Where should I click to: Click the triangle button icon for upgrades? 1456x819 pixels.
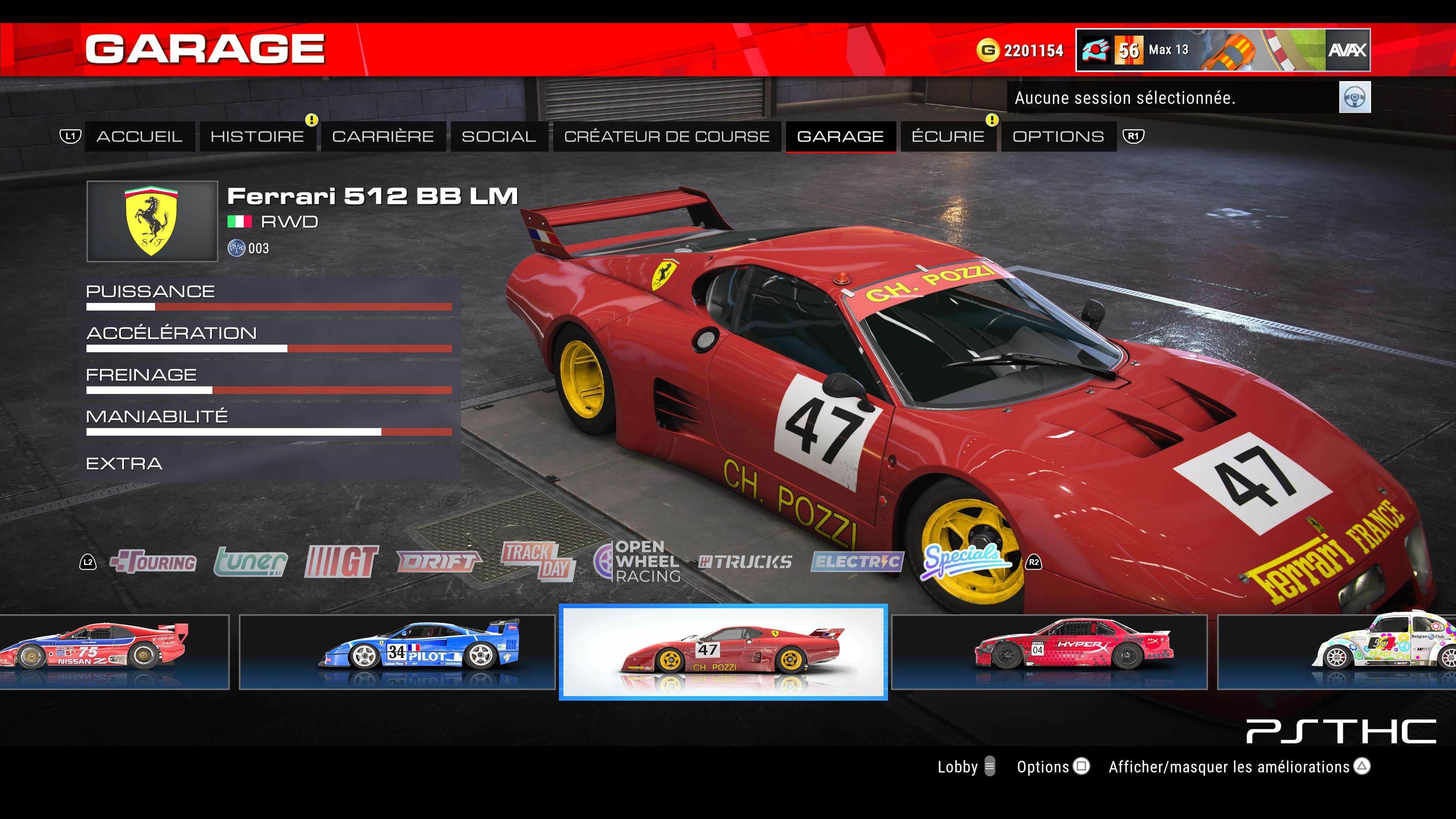tap(1362, 766)
